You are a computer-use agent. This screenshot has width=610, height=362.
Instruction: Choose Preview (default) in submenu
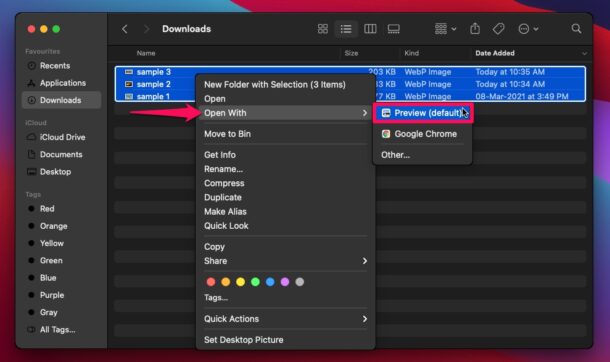[x=423, y=113]
